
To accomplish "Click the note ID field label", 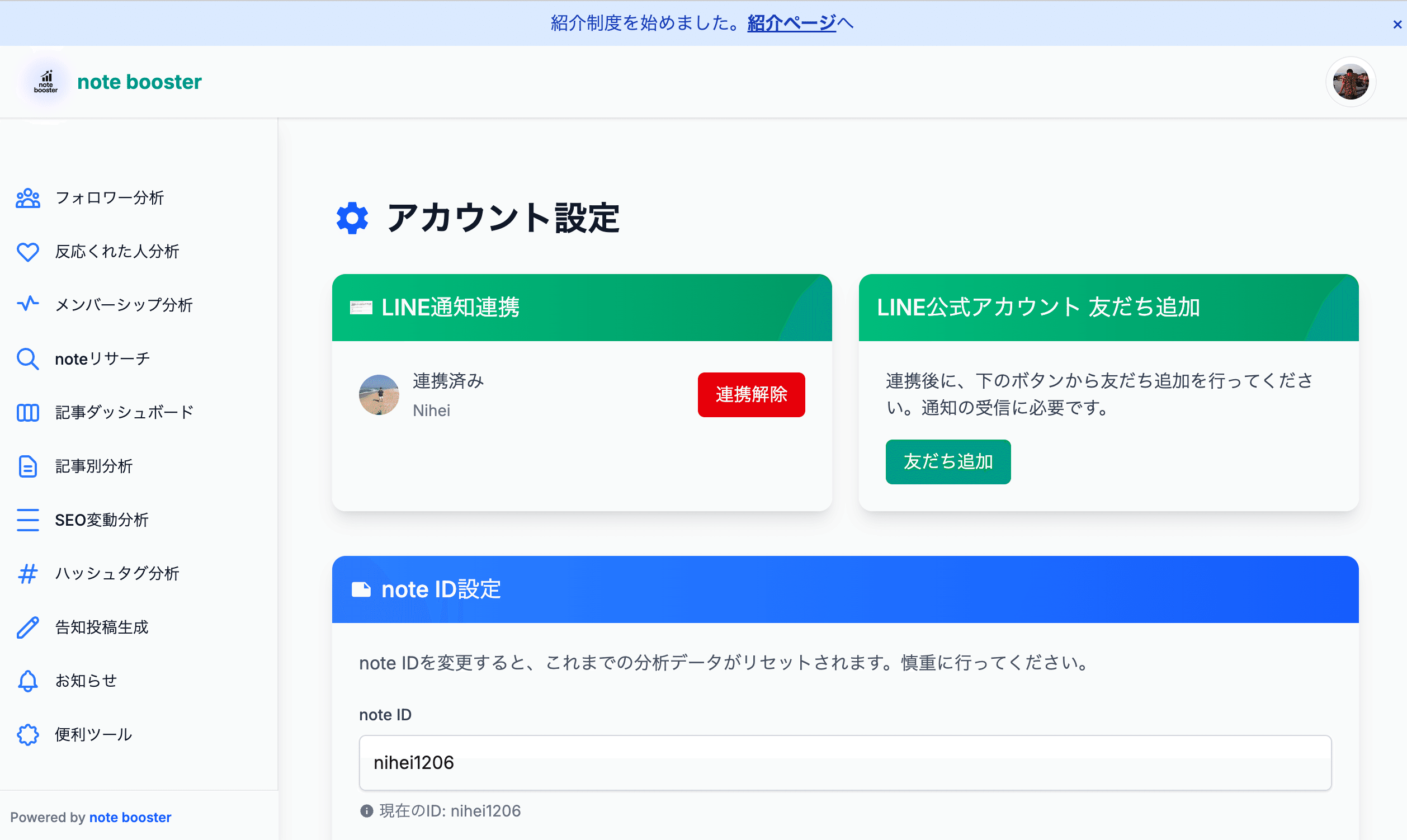I will [x=385, y=715].
